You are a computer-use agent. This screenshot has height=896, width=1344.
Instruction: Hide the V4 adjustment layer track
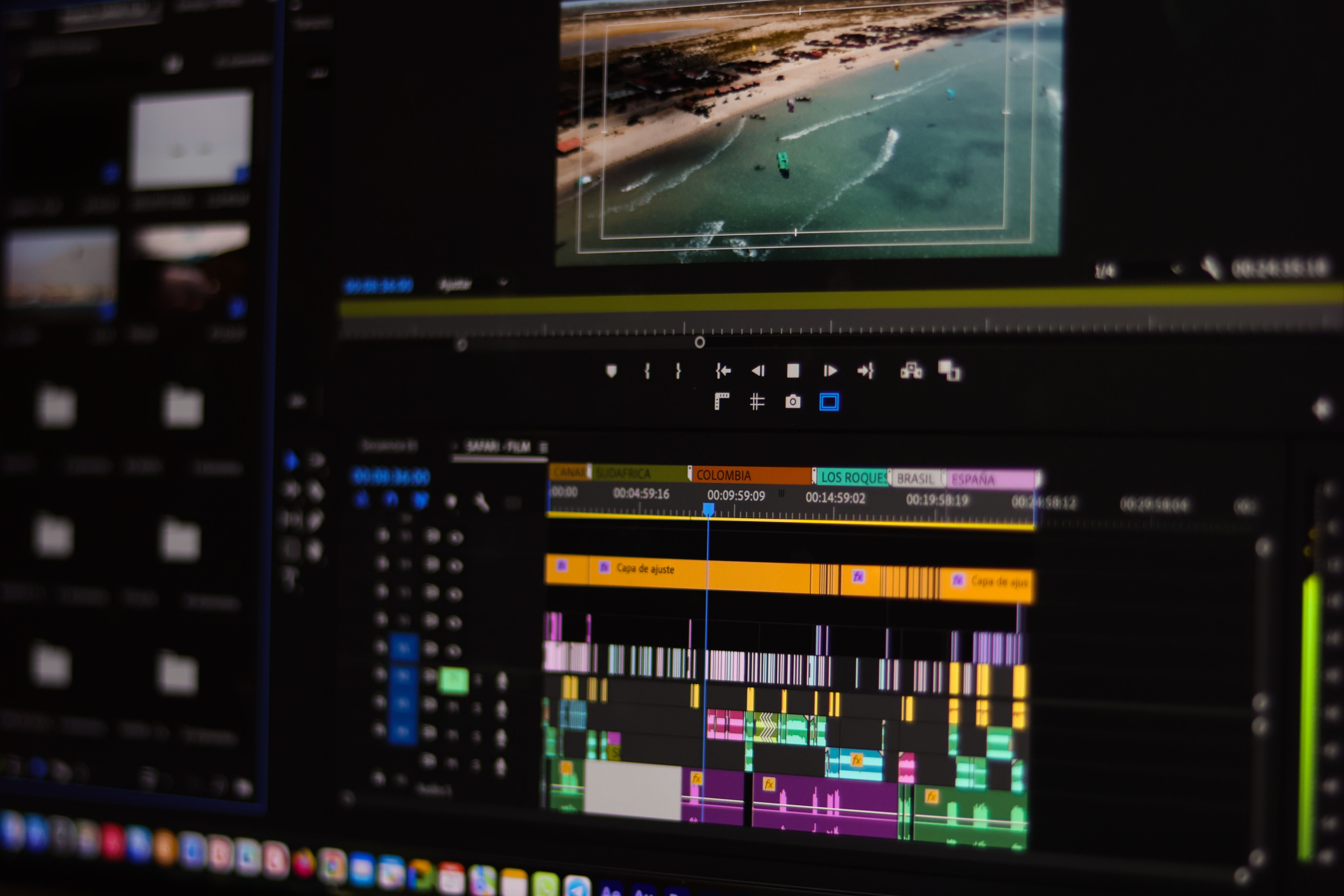[x=455, y=566]
